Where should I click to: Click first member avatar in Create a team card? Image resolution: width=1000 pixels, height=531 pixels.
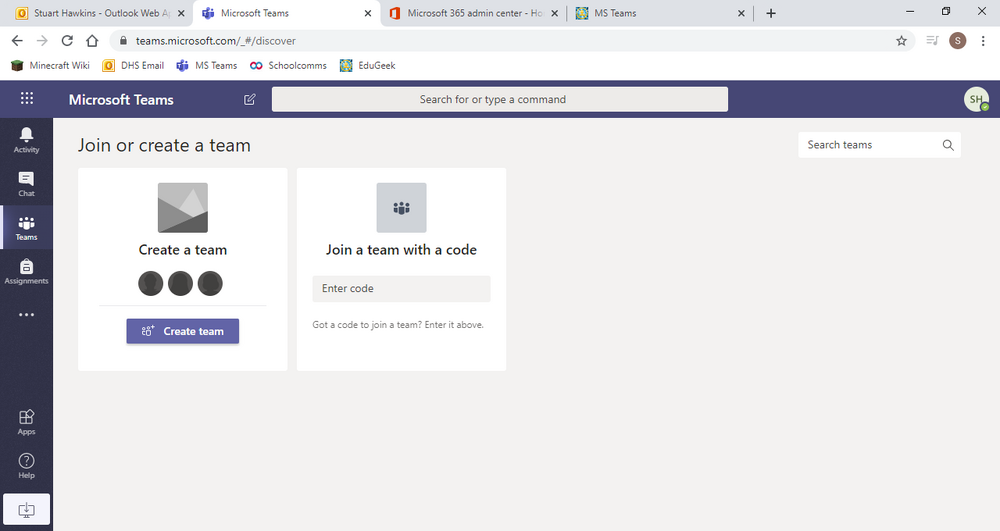point(151,284)
